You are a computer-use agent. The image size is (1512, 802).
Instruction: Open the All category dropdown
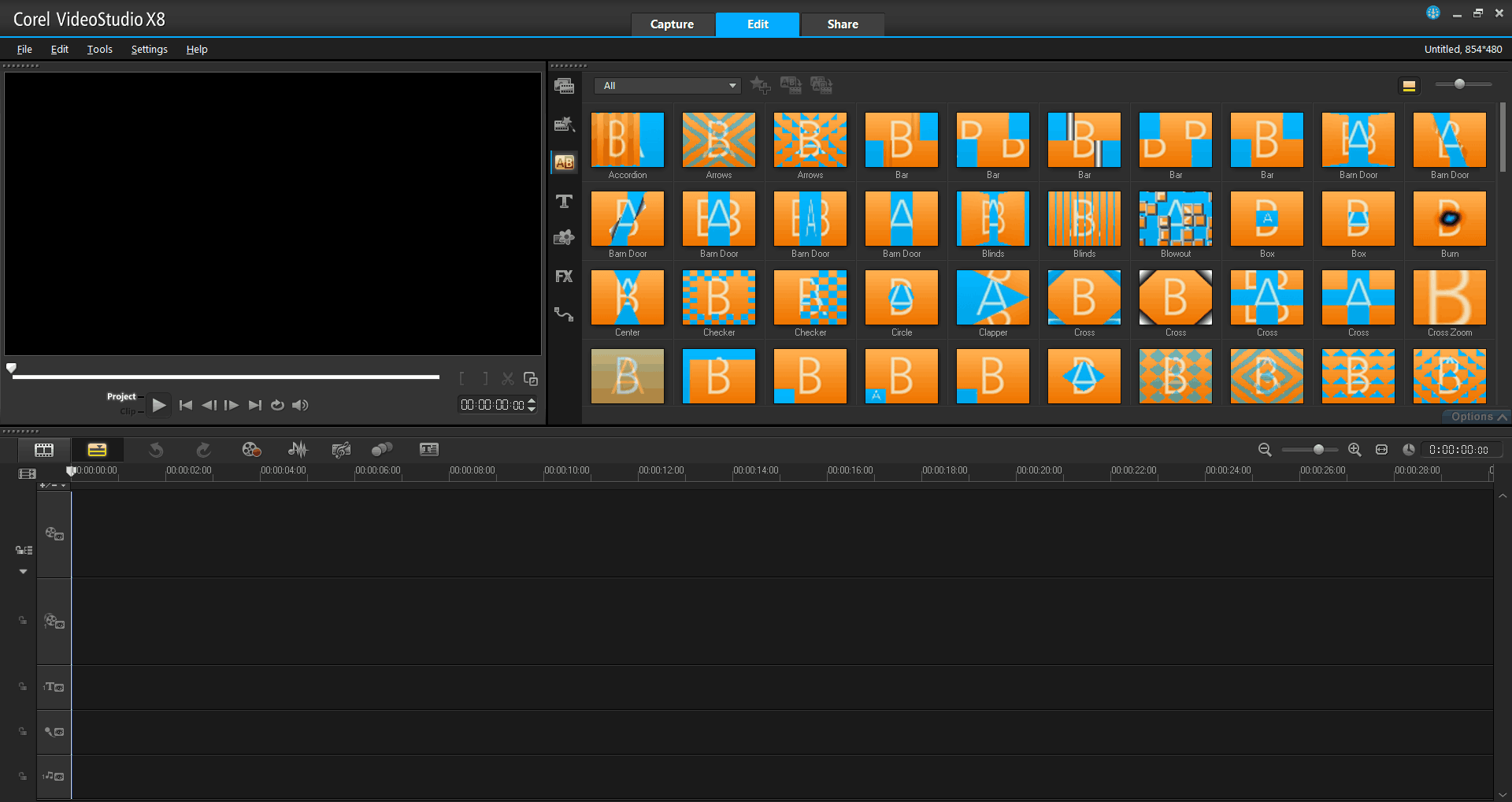pyautogui.click(x=668, y=86)
